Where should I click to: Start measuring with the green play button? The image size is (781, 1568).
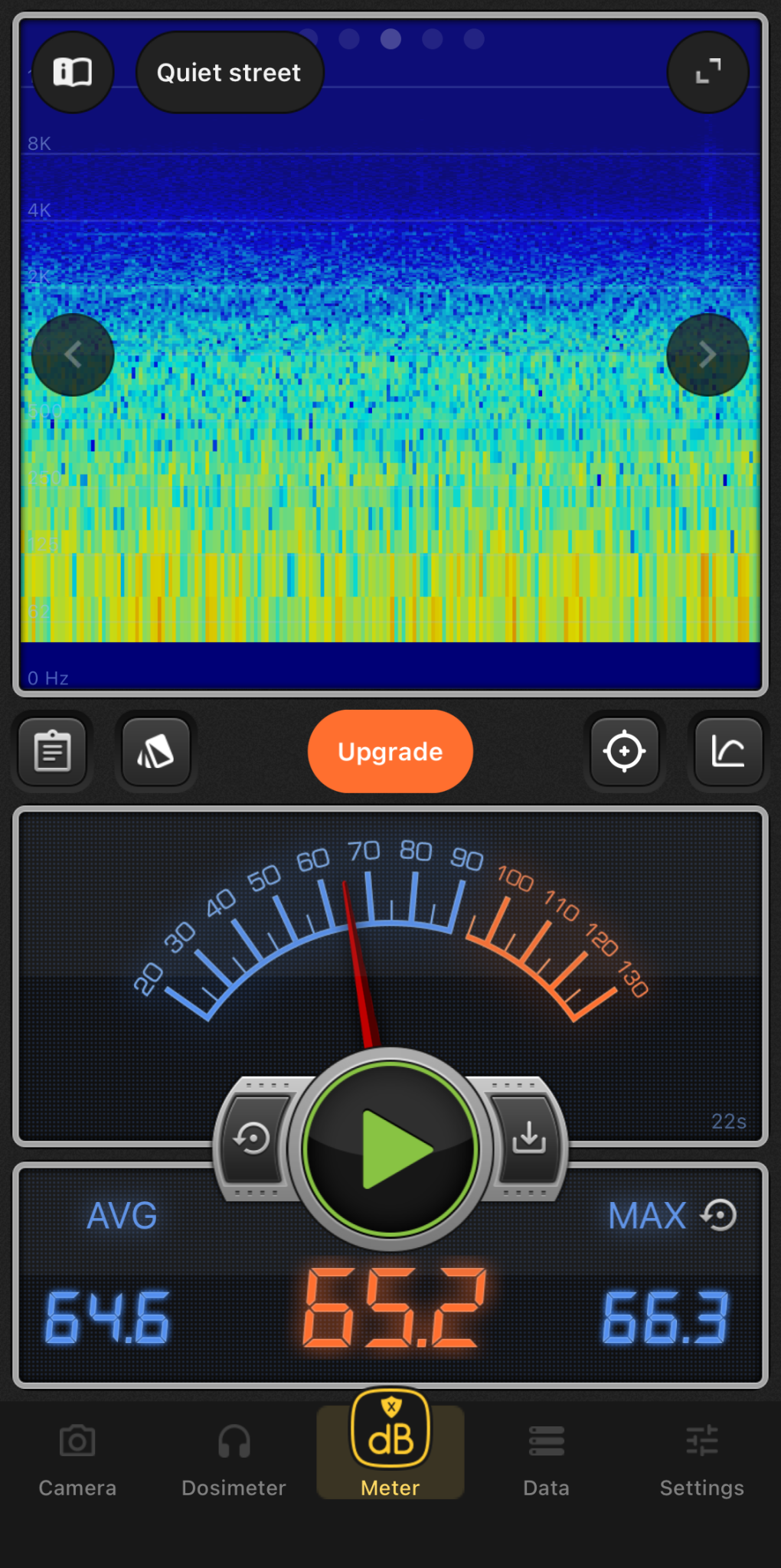tap(390, 1148)
